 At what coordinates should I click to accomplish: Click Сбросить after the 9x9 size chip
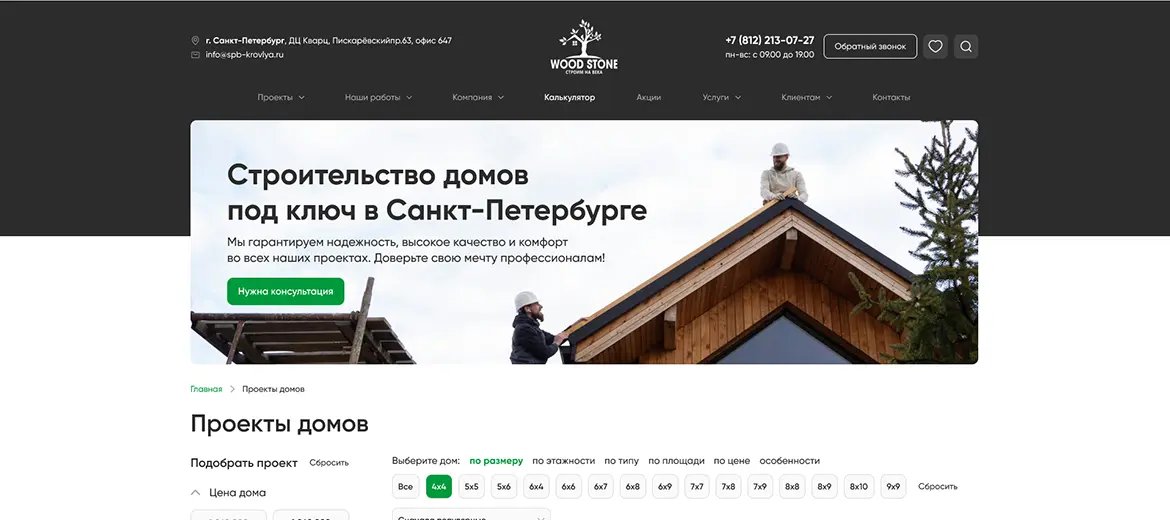point(938,486)
